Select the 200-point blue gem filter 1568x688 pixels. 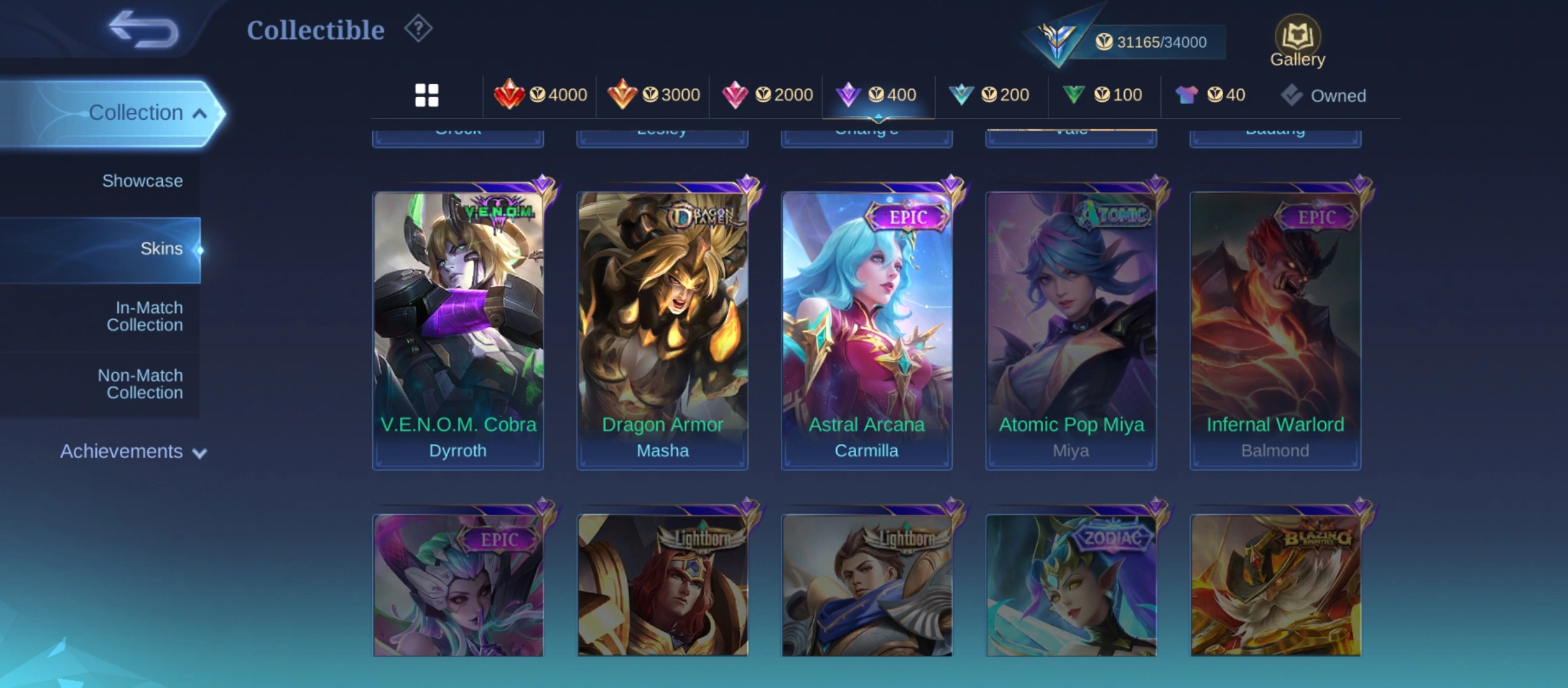click(x=989, y=94)
